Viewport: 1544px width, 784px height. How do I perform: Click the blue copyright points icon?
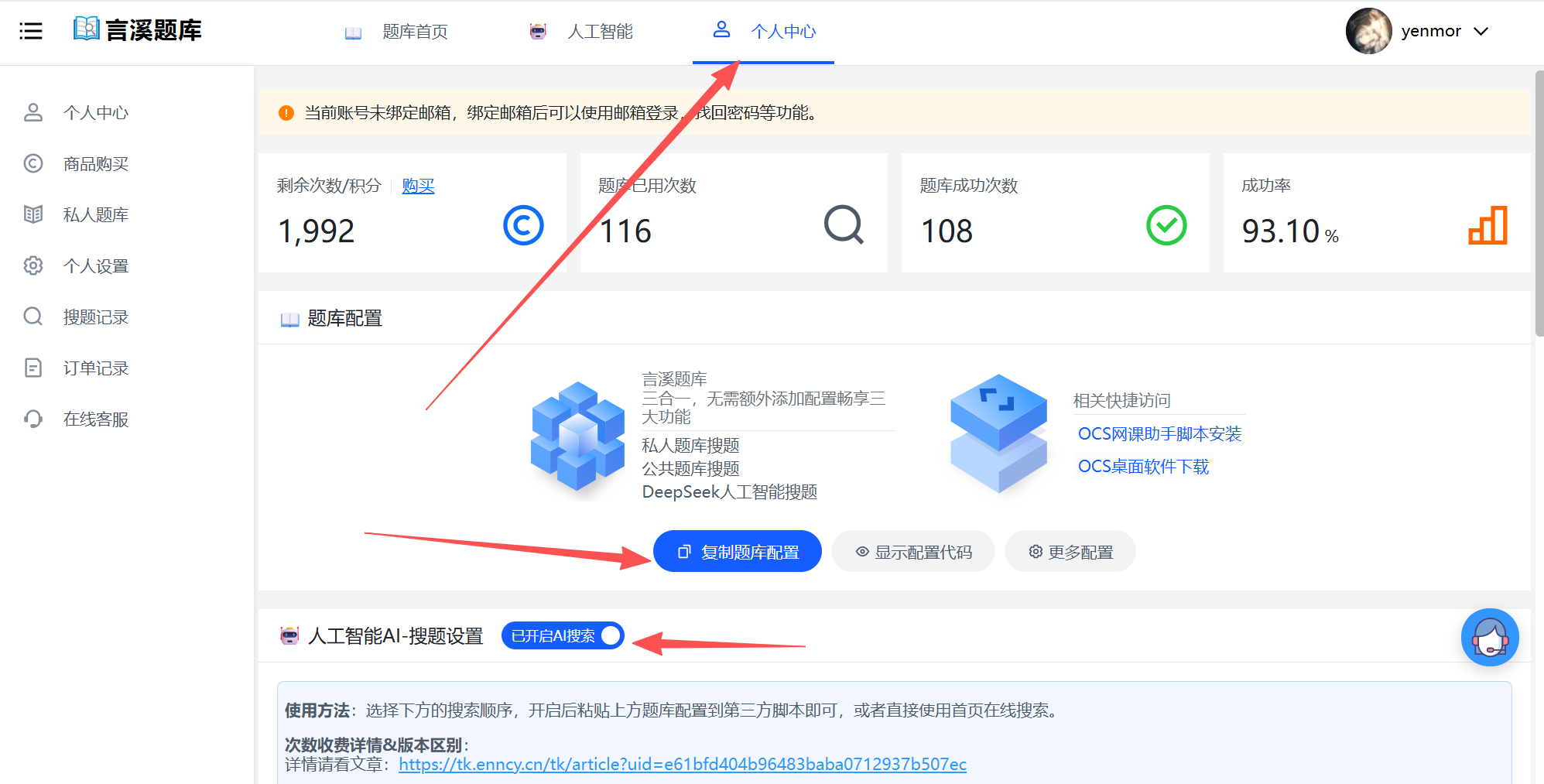[x=523, y=226]
